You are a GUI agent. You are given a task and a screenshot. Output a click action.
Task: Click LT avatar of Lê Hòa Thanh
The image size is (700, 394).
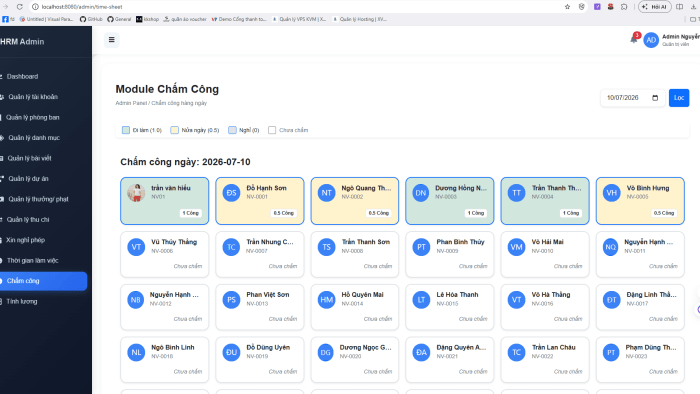[x=421, y=300]
